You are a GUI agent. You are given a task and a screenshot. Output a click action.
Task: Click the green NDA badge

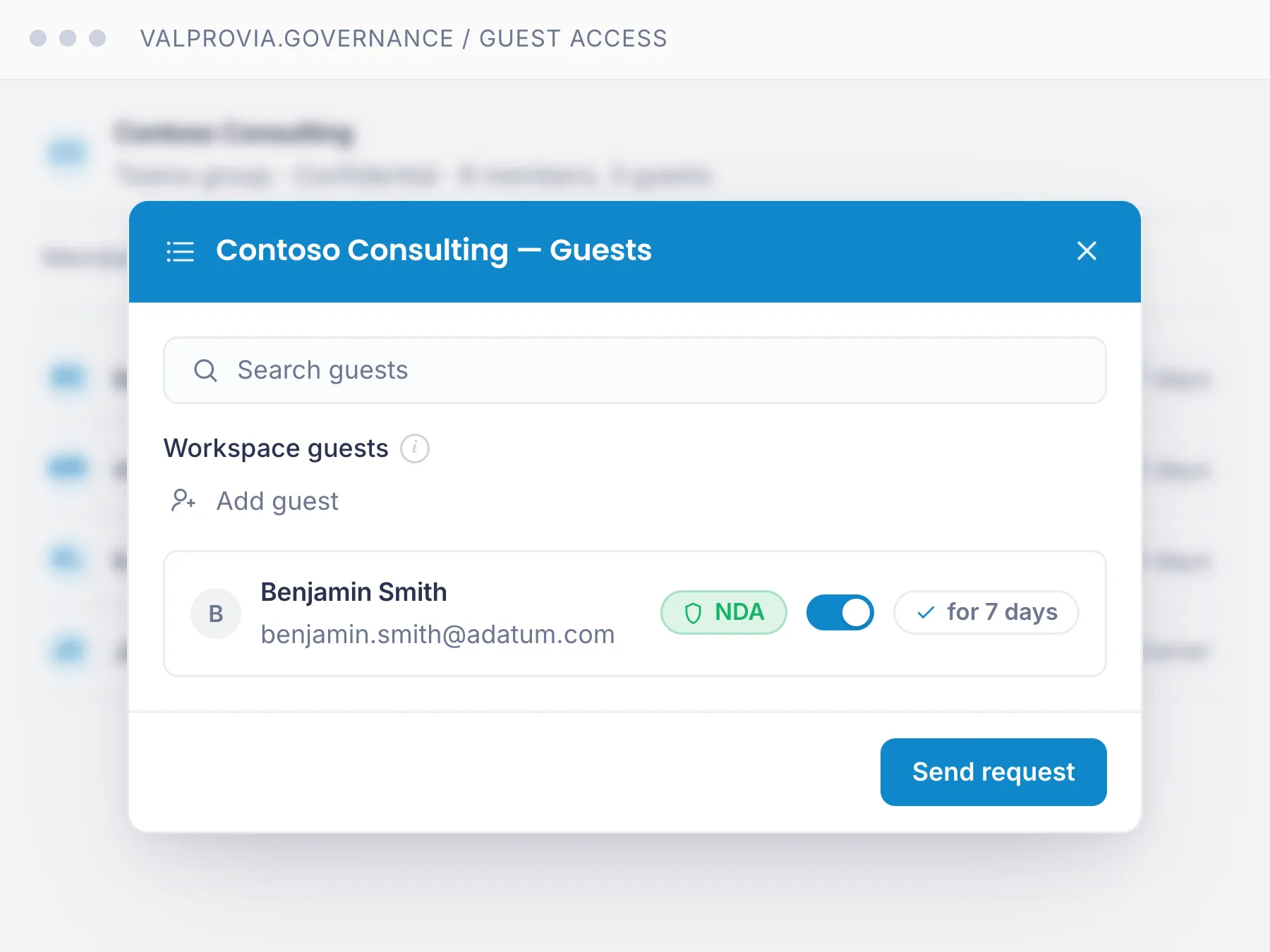[x=724, y=612]
